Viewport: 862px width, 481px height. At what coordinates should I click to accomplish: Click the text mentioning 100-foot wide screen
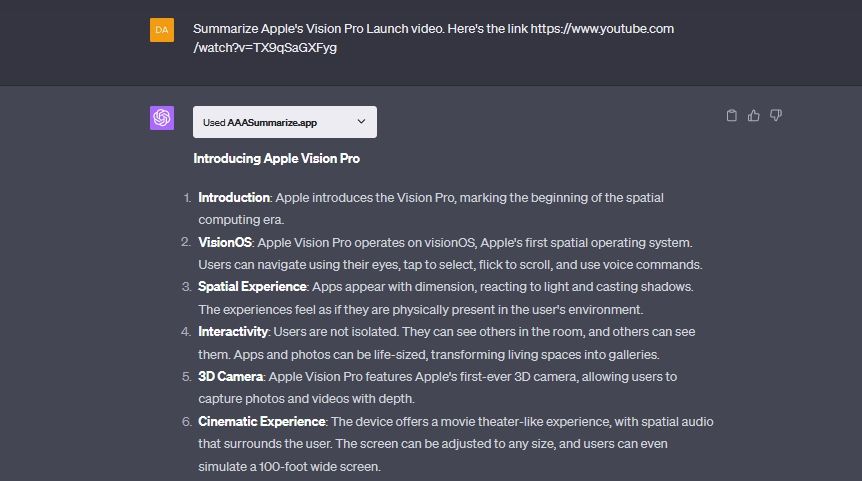[290, 466]
